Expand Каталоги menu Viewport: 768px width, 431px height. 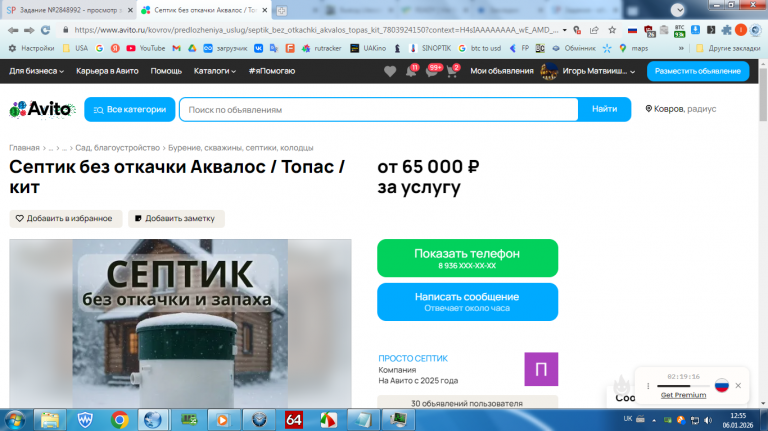(215, 71)
